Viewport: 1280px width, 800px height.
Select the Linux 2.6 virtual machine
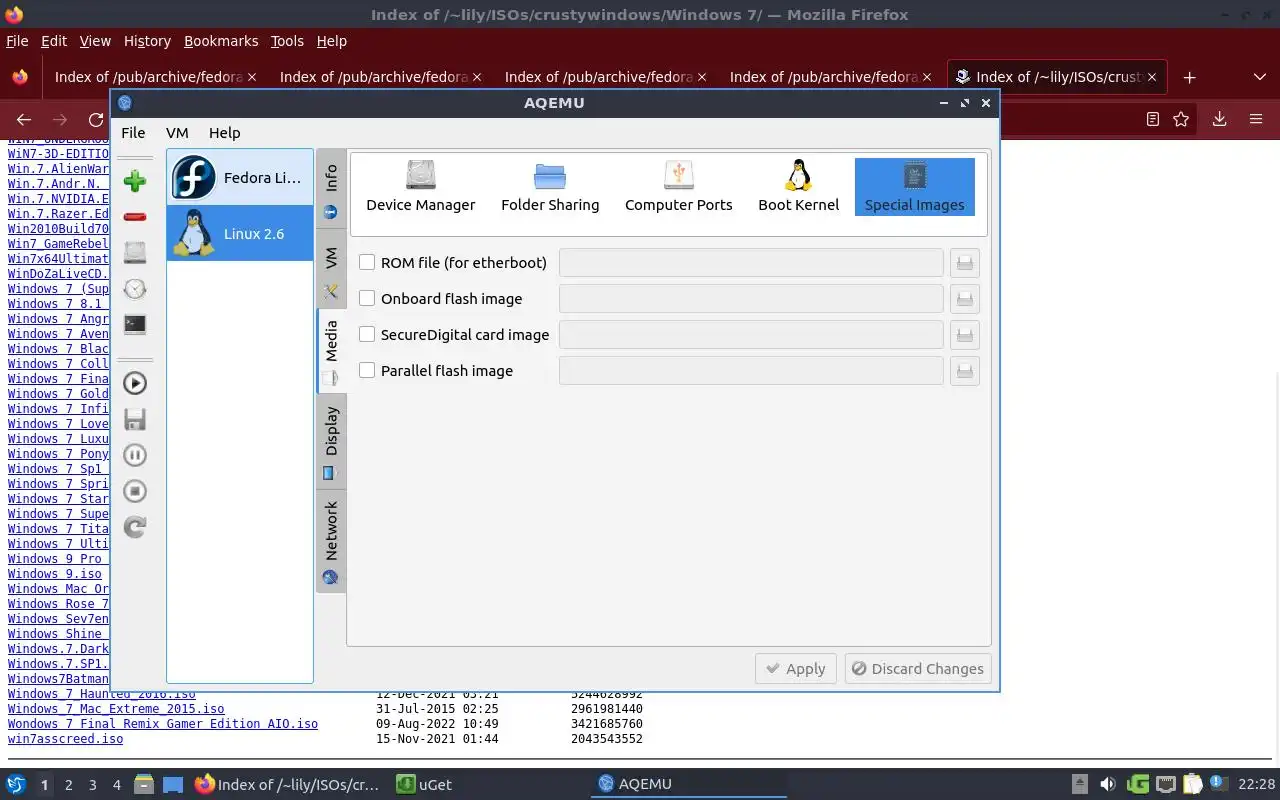point(240,233)
